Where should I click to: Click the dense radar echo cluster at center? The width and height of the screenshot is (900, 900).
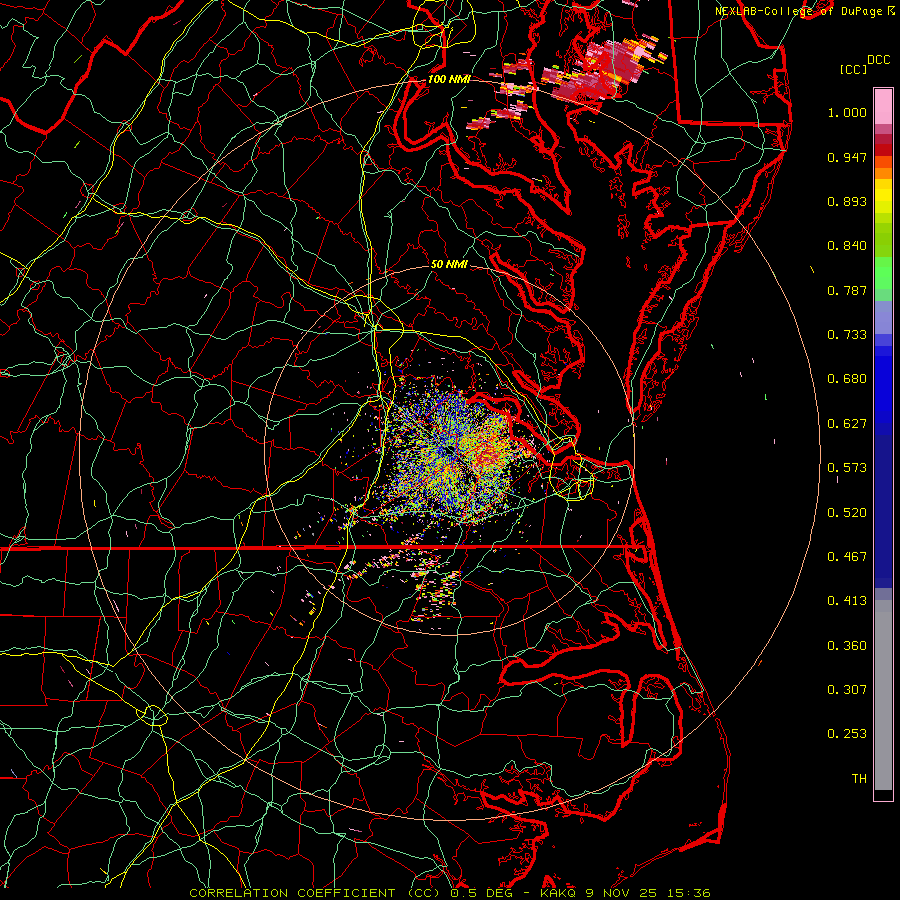[x=453, y=453]
